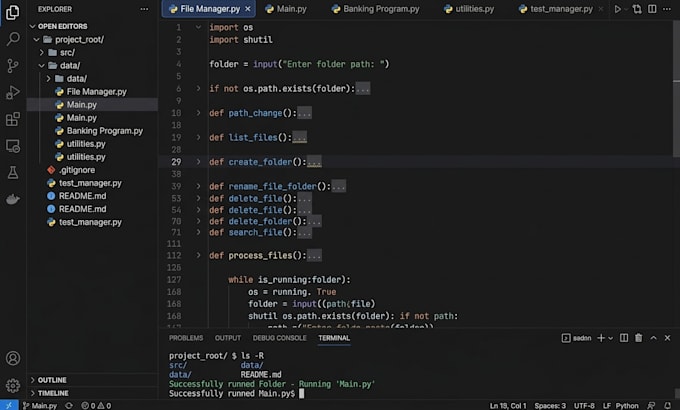Switch to the utilities.py editor tab

[x=470, y=9]
